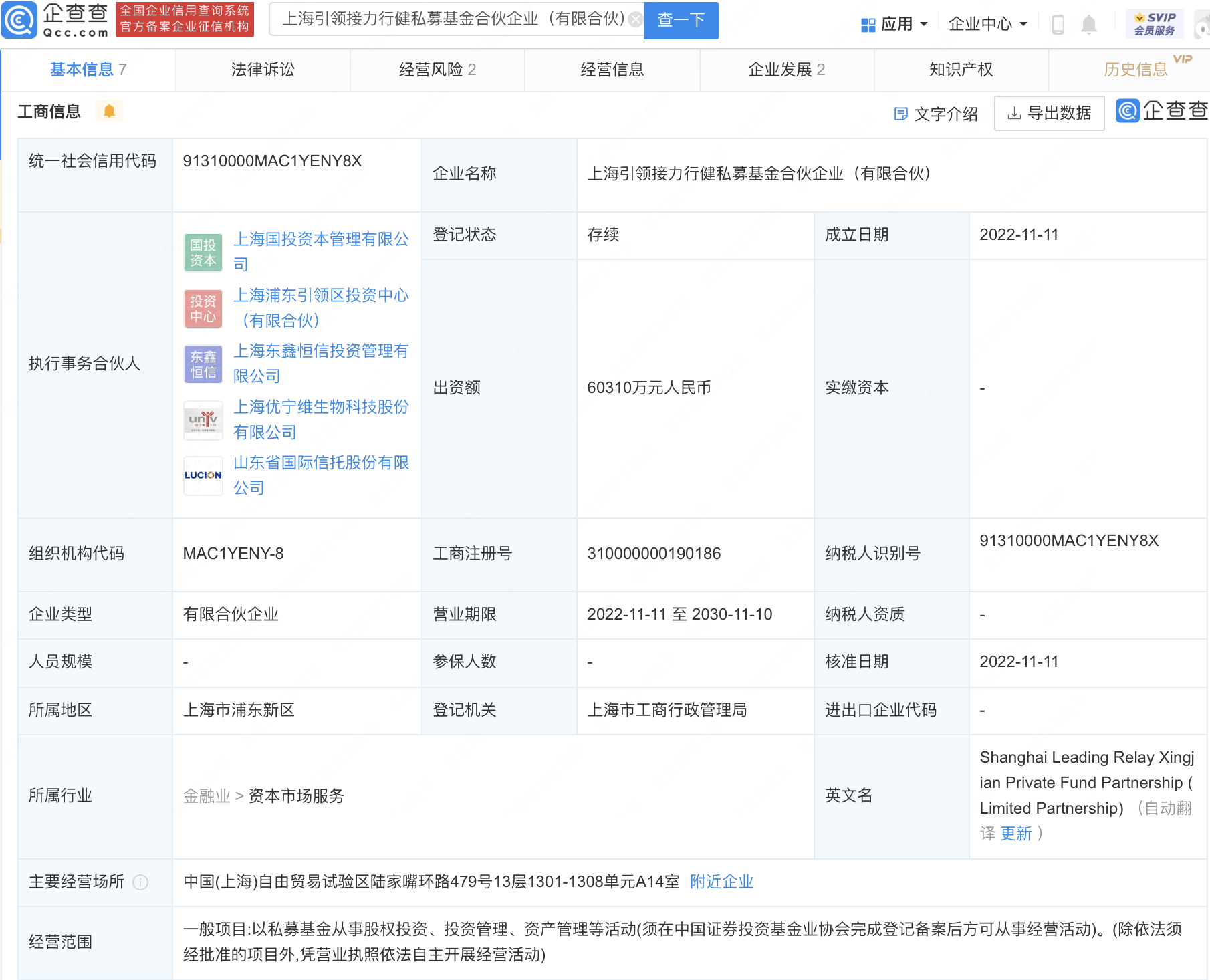Open 山东省国际信托股份有限公司 link
This screenshot has height=980, width=1210.
[x=321, y=475]
